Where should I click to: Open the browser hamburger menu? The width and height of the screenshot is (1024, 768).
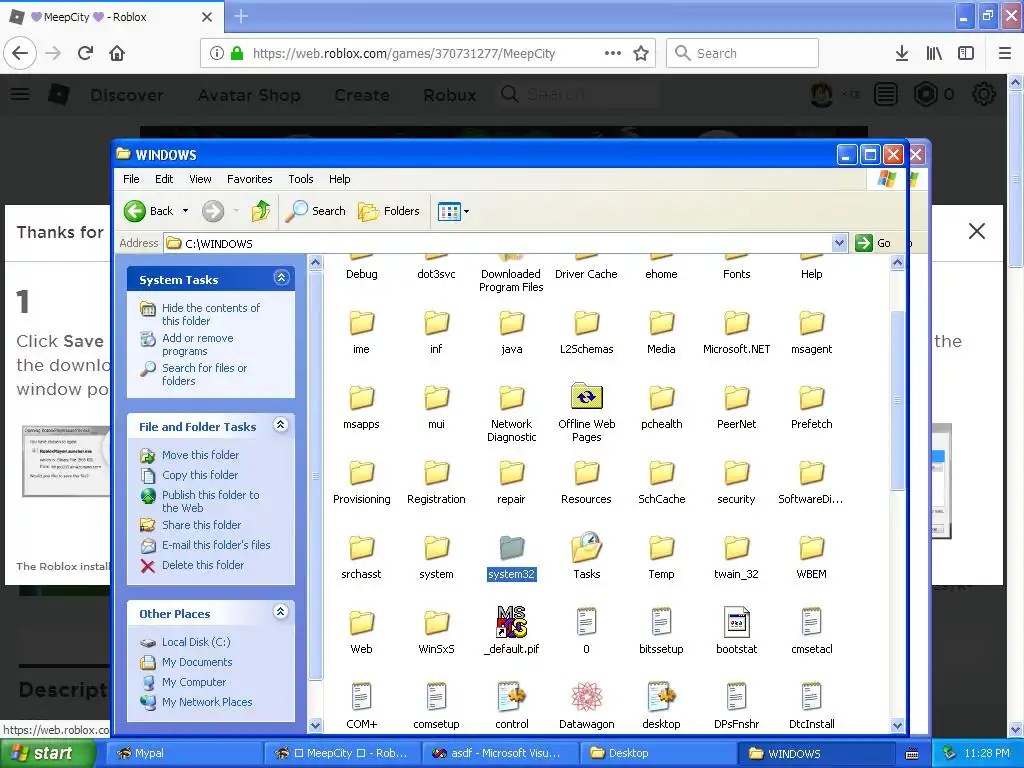(1005, 53)
